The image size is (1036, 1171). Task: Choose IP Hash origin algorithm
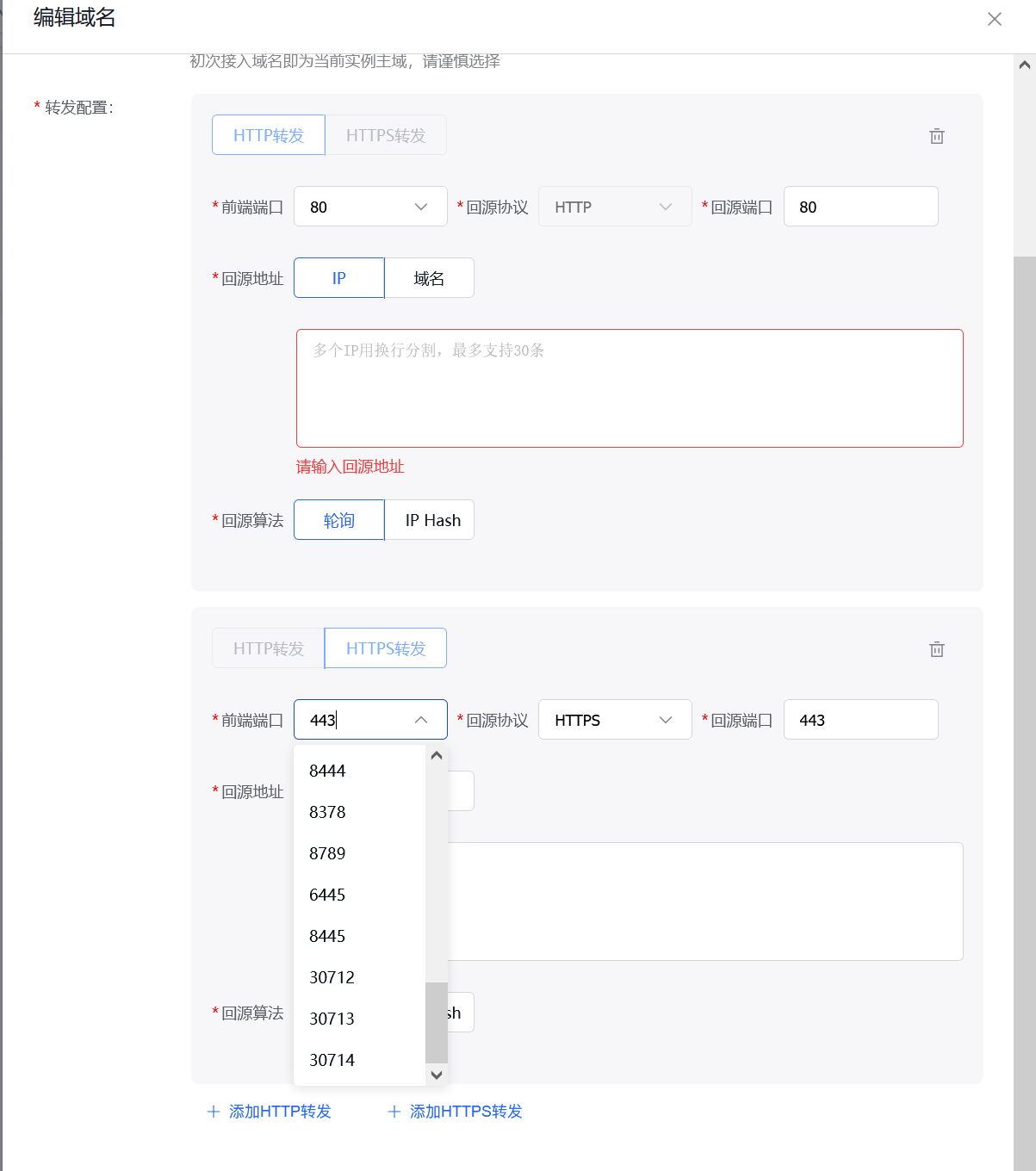tap(432, 520)
